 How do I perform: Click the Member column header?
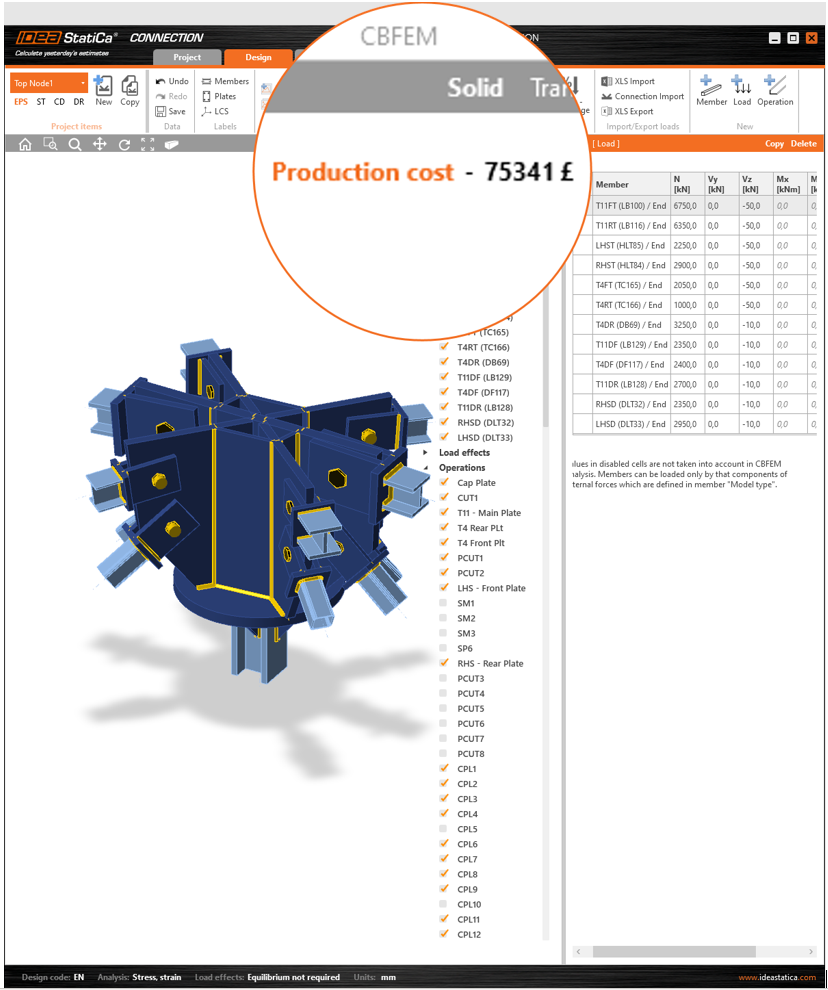[631, 184]
